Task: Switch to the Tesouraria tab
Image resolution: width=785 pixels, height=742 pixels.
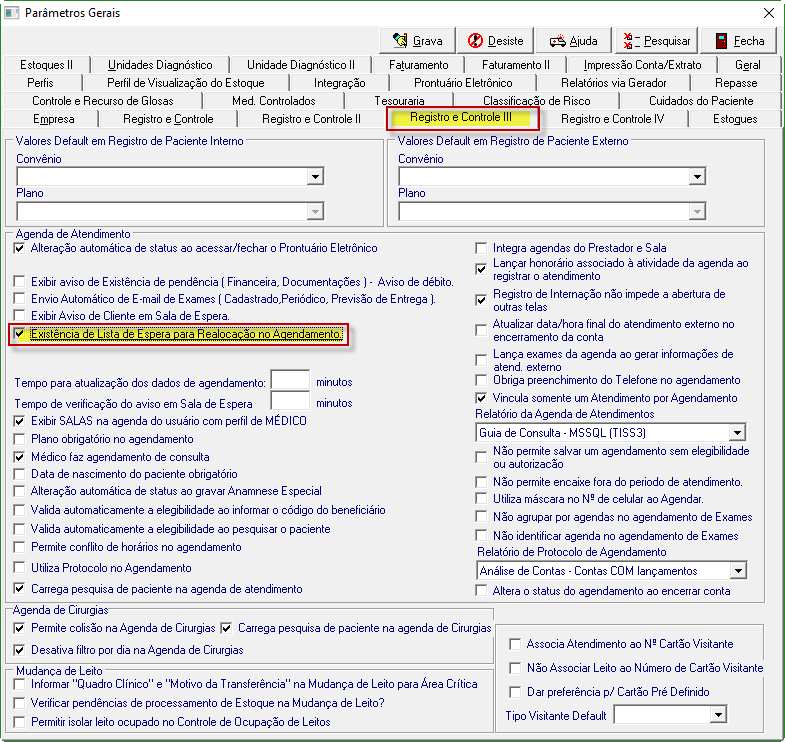Action: (x=399, y=101)
